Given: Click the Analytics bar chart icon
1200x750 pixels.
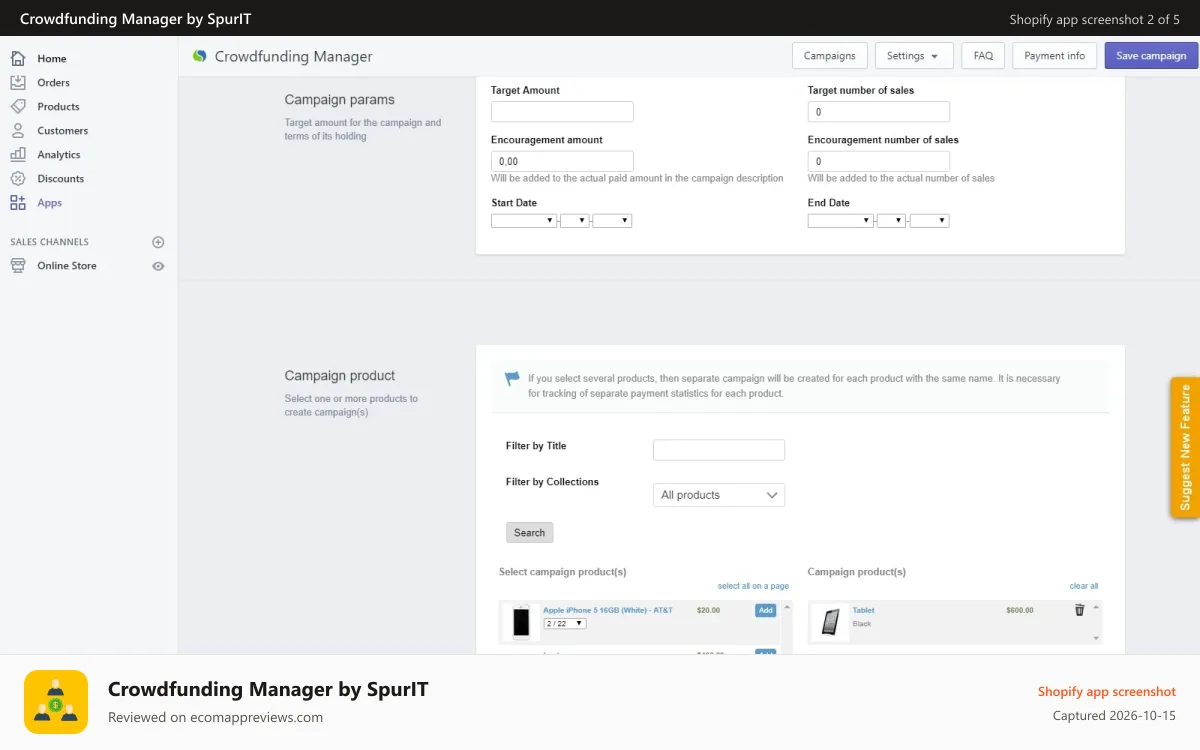Looking at the screenshot, I should (18, 155).
